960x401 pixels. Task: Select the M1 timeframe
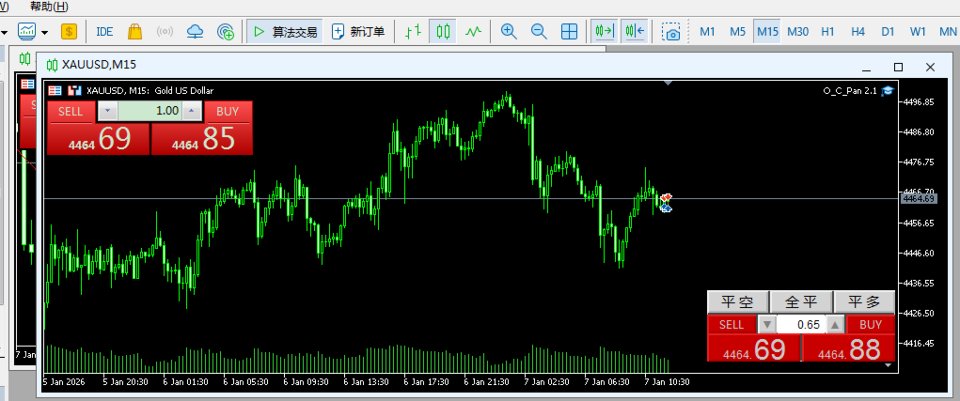click(707, 31)
